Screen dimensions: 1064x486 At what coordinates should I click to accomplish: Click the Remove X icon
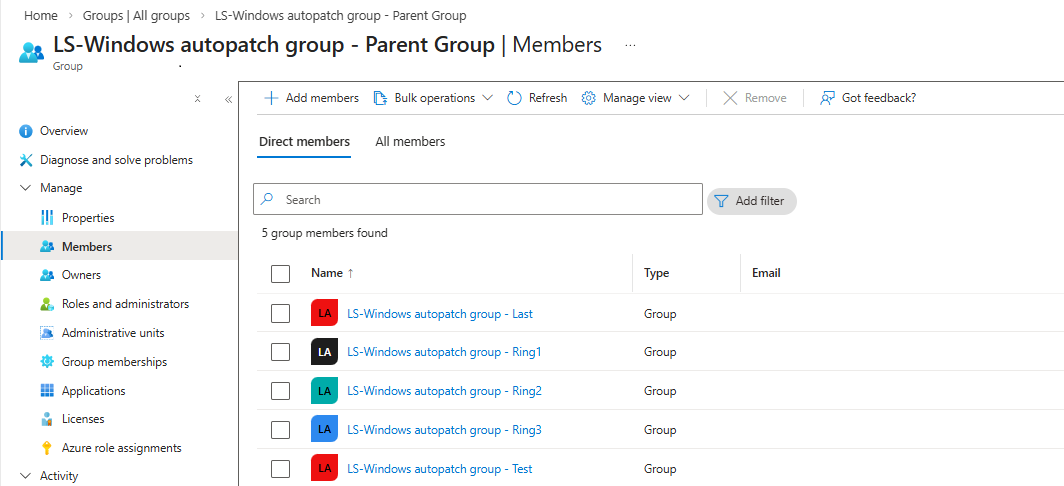[x=730, y=98]
